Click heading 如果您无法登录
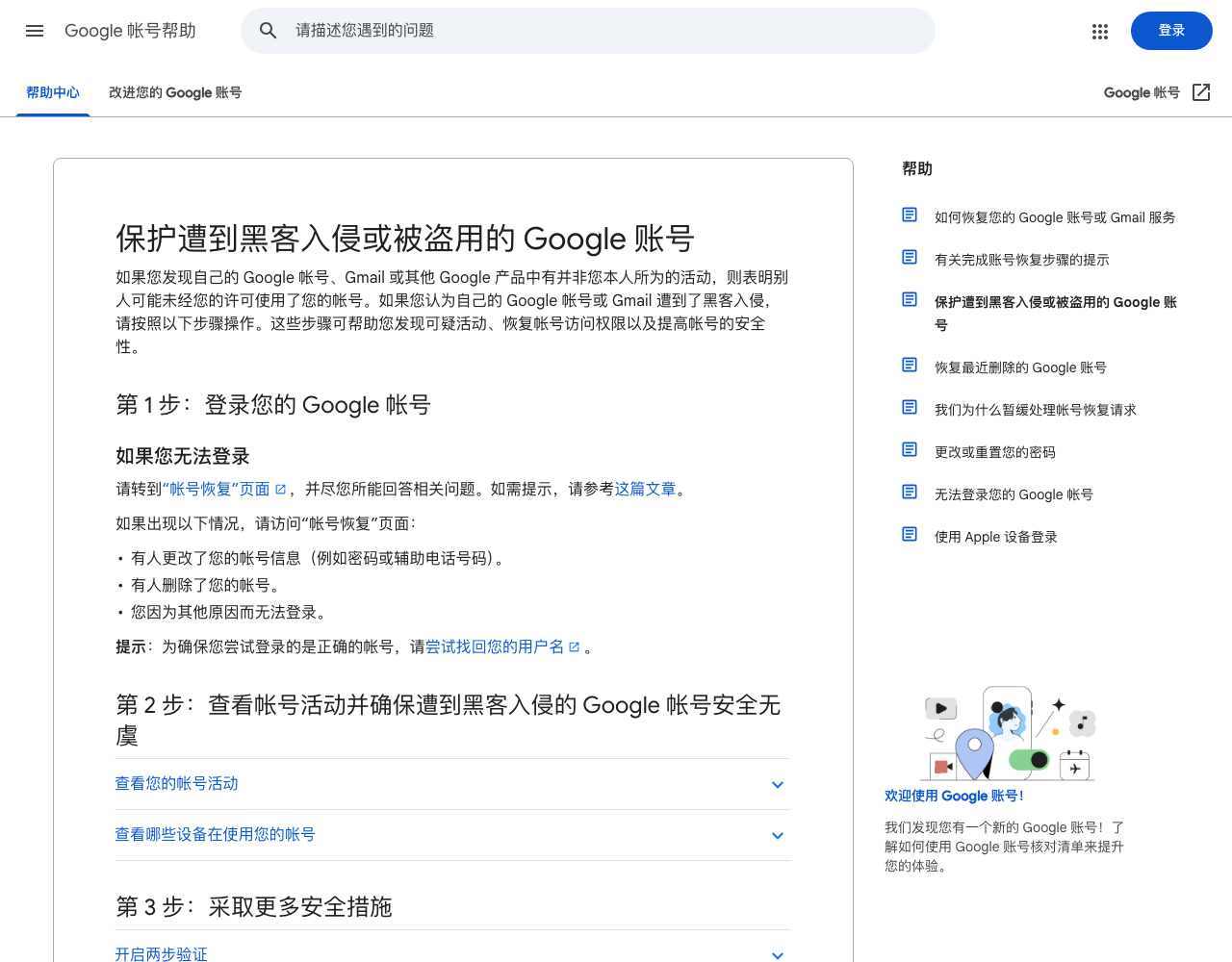Screen dimensions: 1232x962 tap(183, 456)
